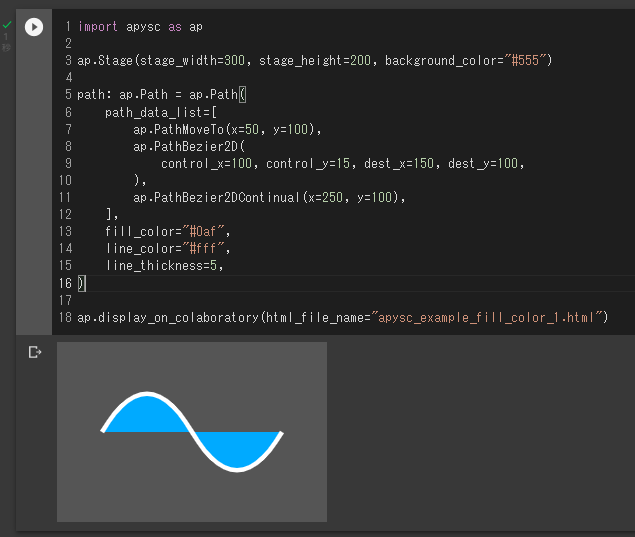Click the '#555' background color string
635x537 pixels.
[525, 61]
